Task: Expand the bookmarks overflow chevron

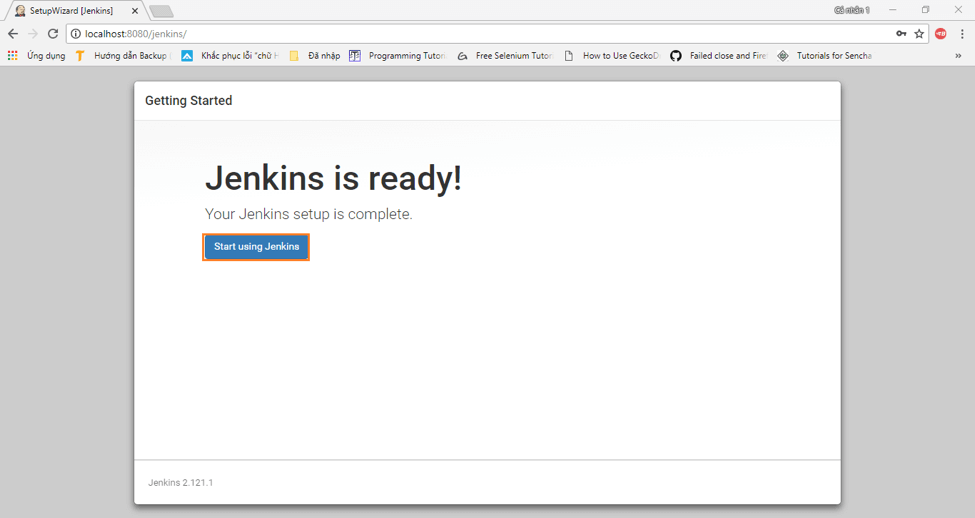Action: pos(958,55)
